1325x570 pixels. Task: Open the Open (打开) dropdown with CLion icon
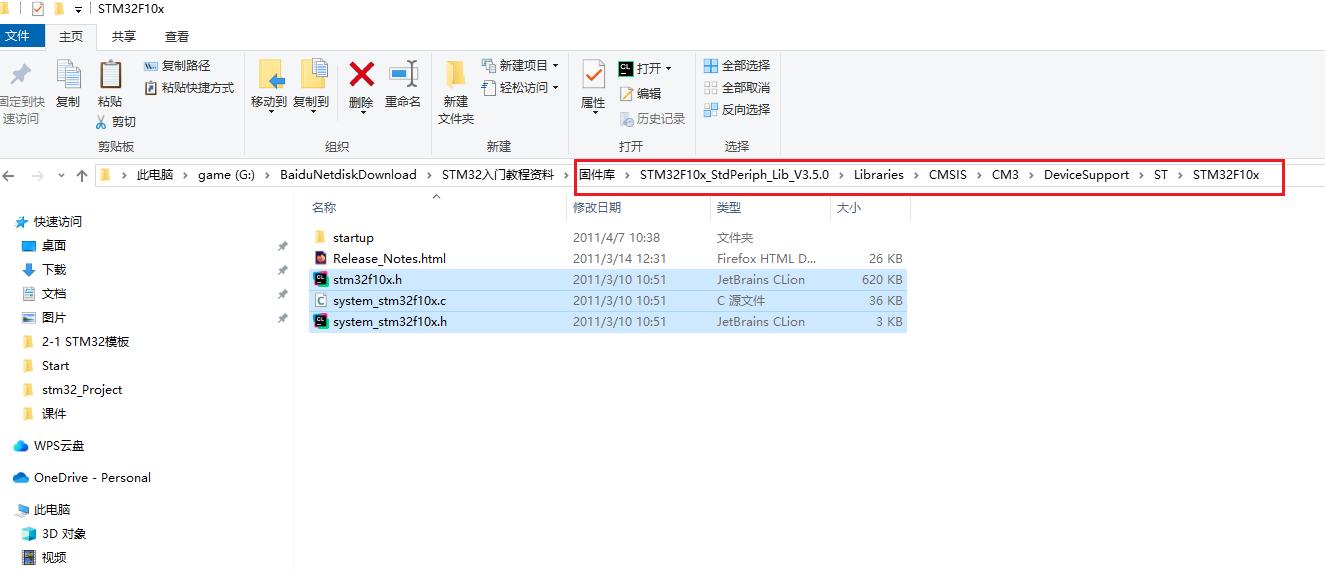645,68
